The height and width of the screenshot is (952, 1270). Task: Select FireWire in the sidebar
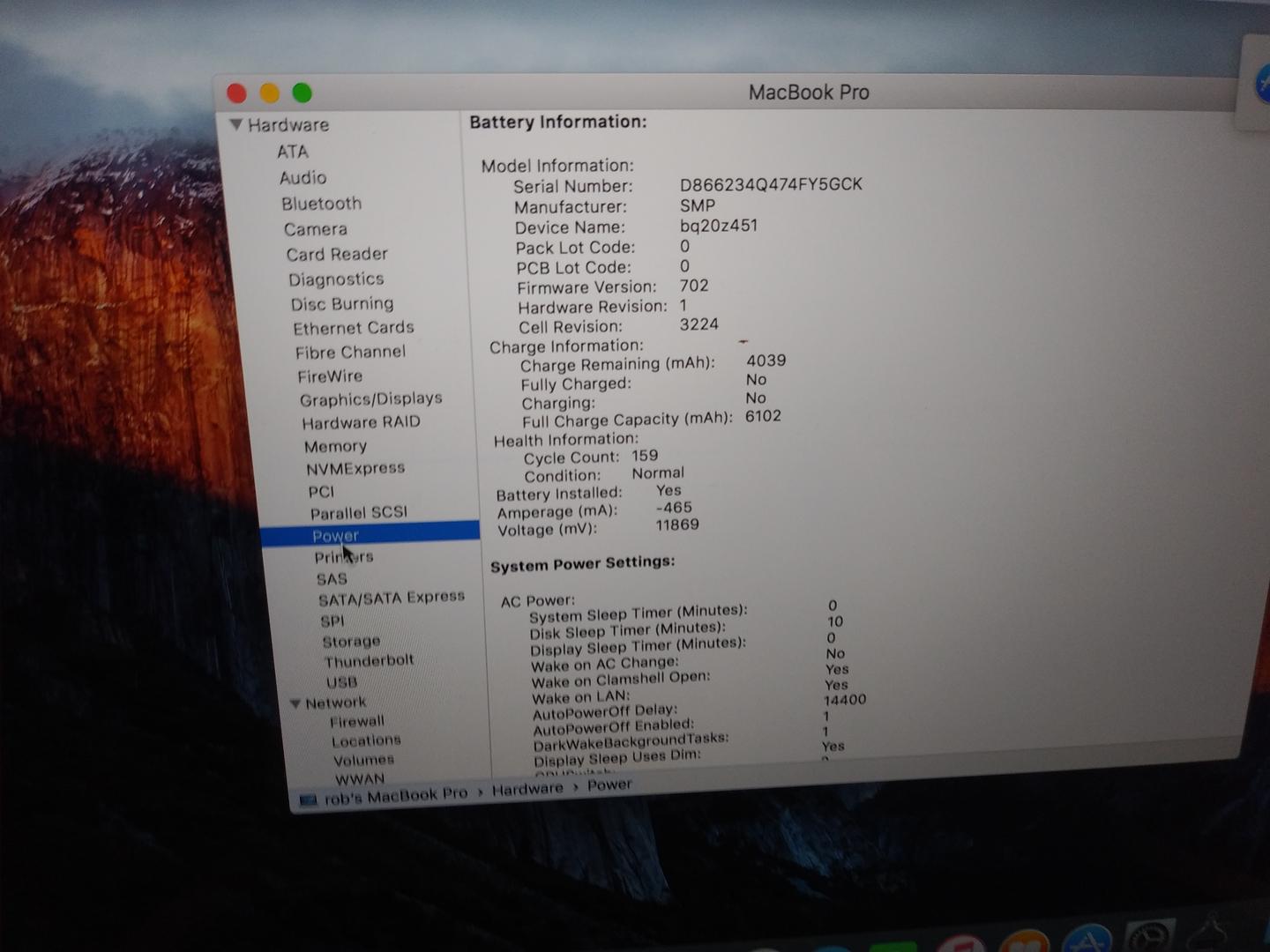(x=330, y=376)
